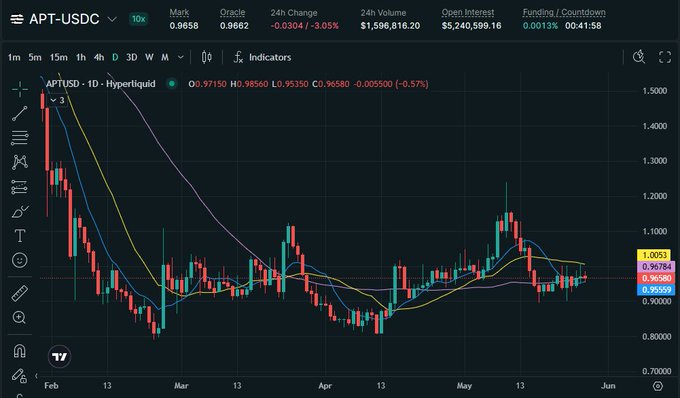Screen dimensions: 680x398
Task: Open the chart settings gear icon
Action: [x=658, y=386]
